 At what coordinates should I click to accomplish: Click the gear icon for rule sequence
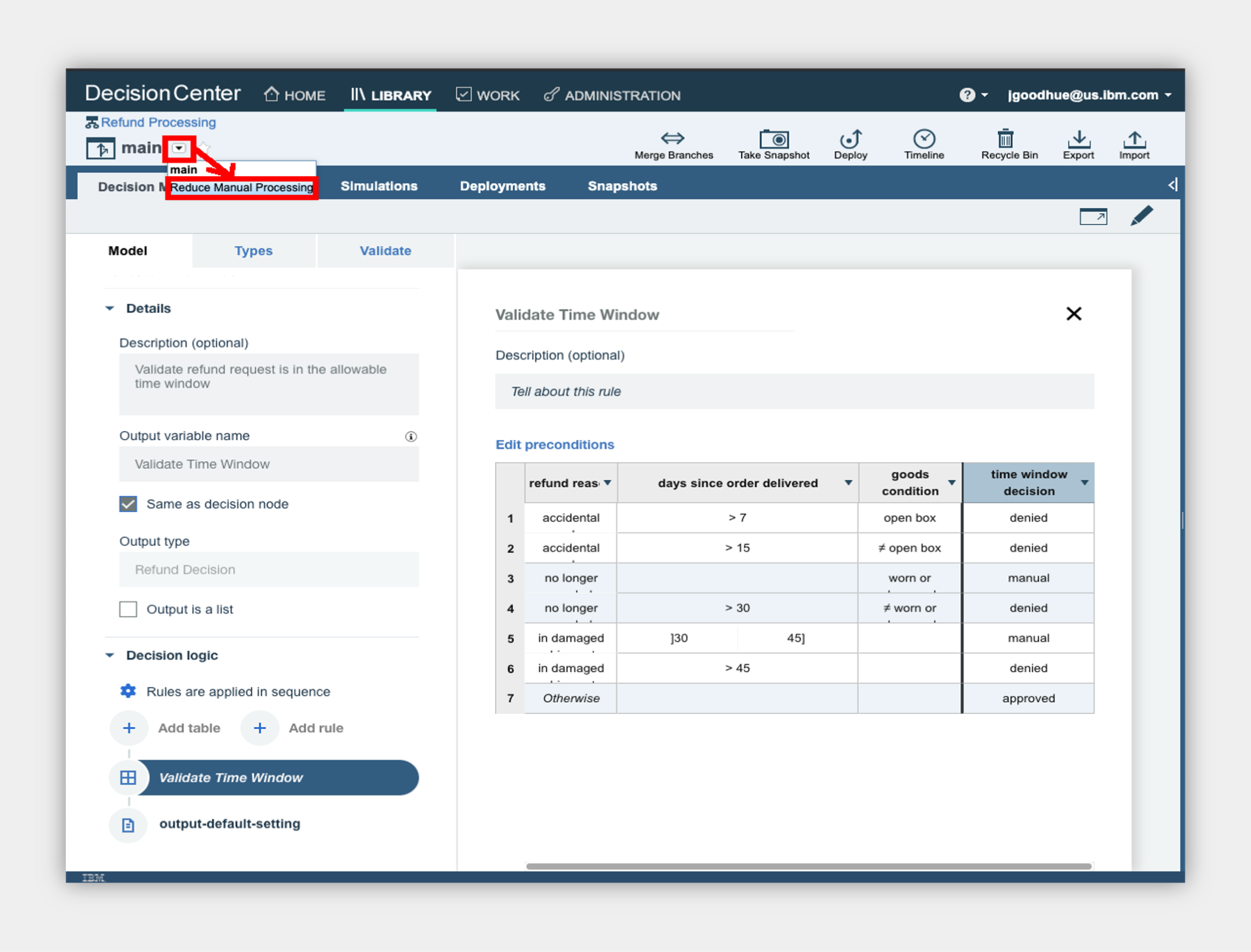coord(128,691)
